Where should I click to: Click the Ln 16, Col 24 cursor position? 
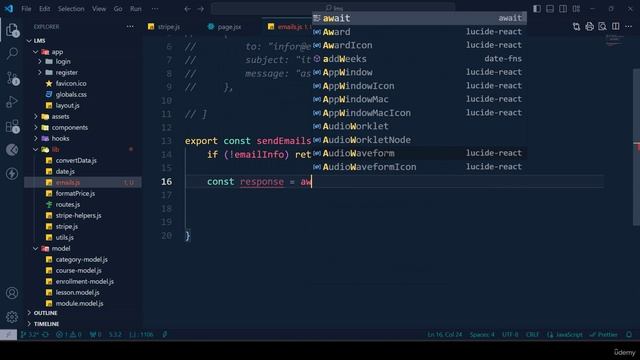click(444, 334)
